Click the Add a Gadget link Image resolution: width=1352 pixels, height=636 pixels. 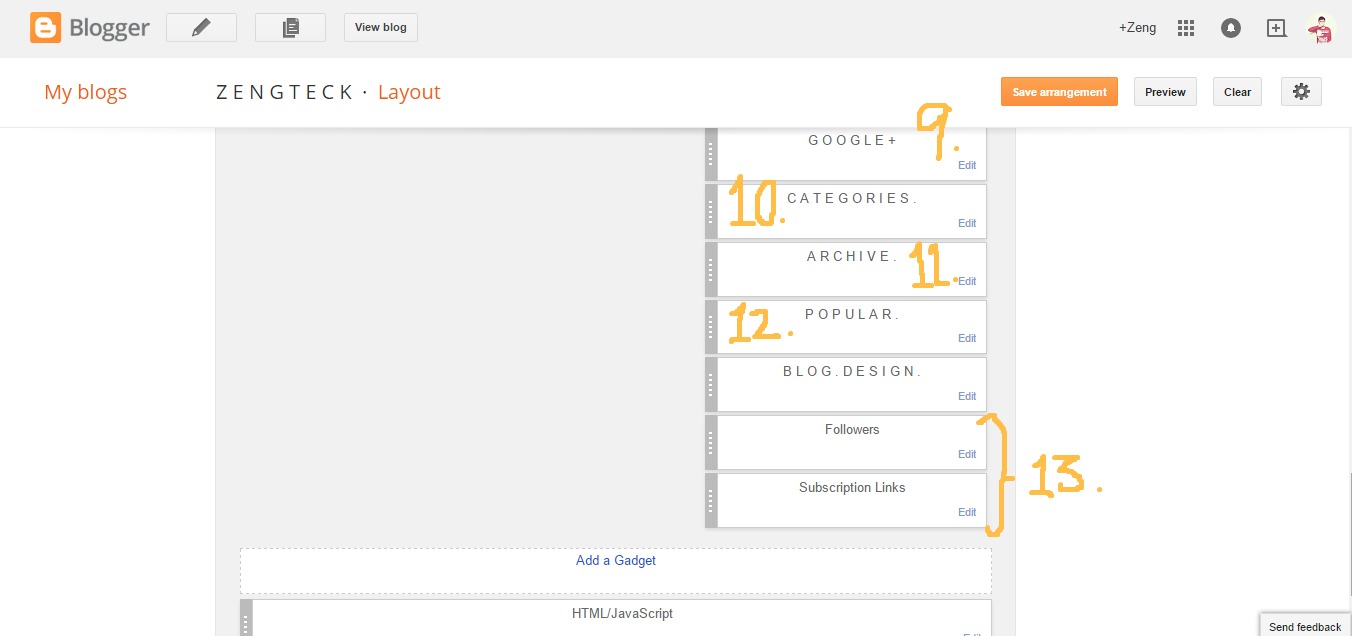point(616,561)
